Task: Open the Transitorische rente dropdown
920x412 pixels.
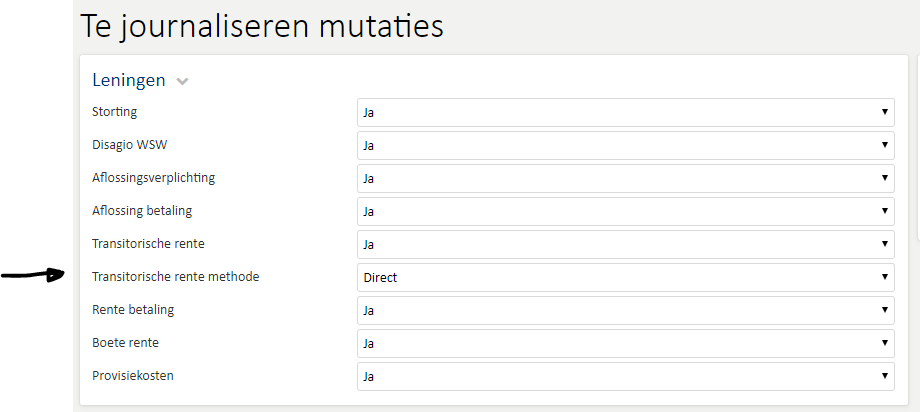Action: (625, 244)
